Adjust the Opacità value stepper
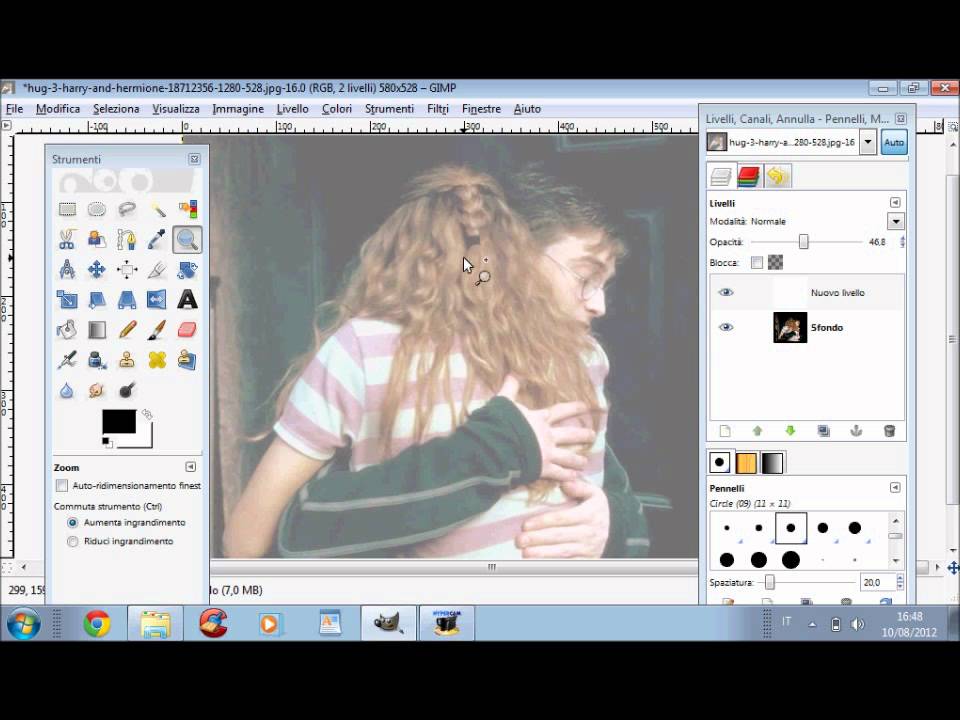Screen dimensions: 960x720 (x=902, y=242)
